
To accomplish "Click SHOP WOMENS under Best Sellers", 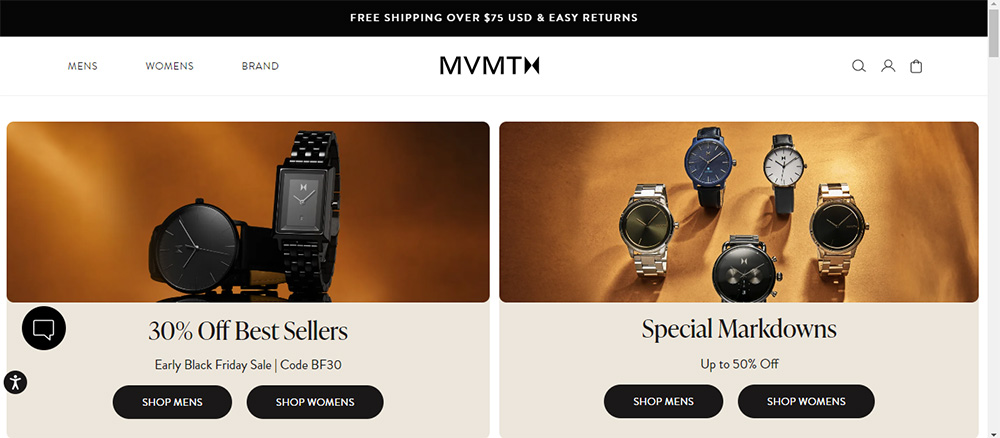I will (x=315, y=402).
